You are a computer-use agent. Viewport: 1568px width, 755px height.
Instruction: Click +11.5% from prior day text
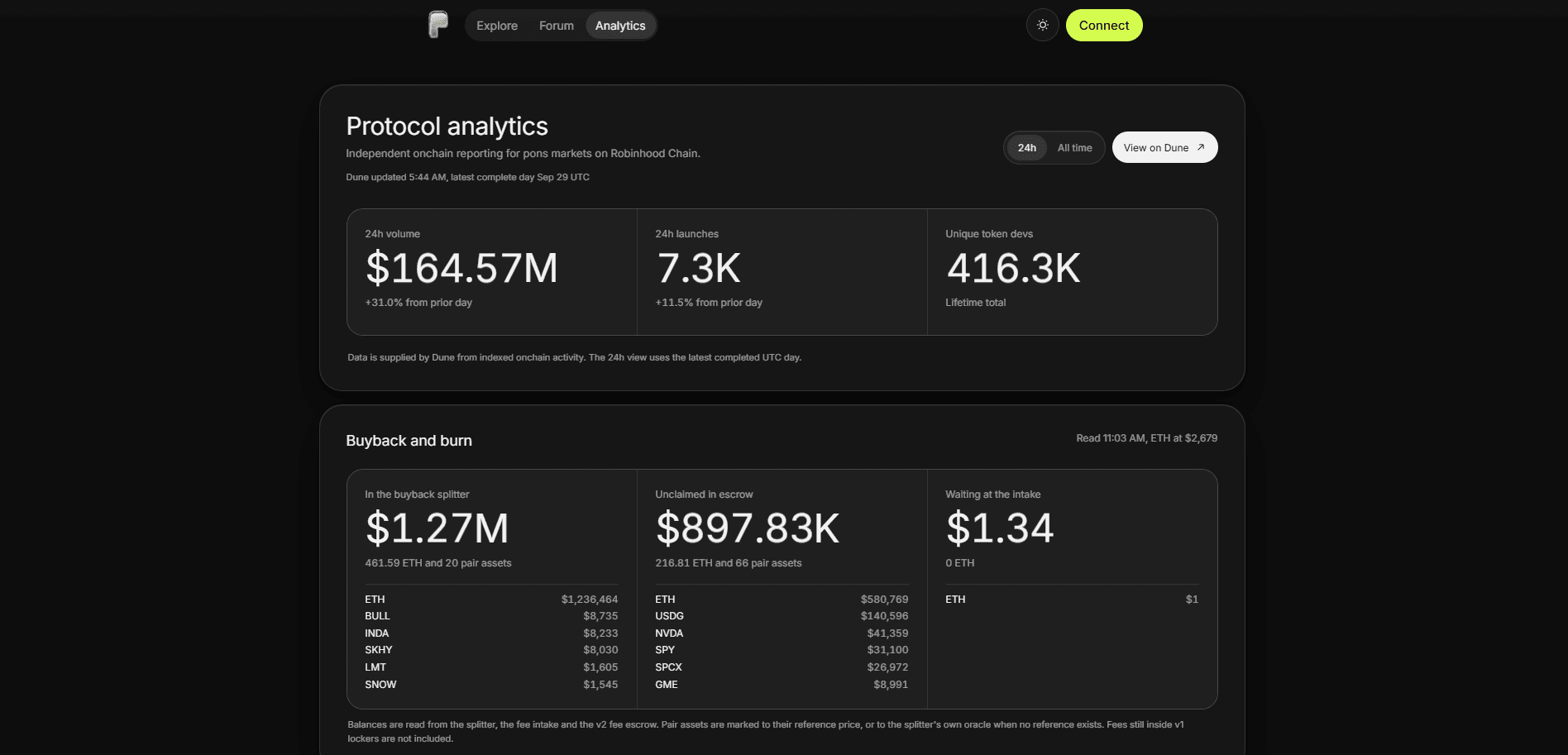coord(709,303)
